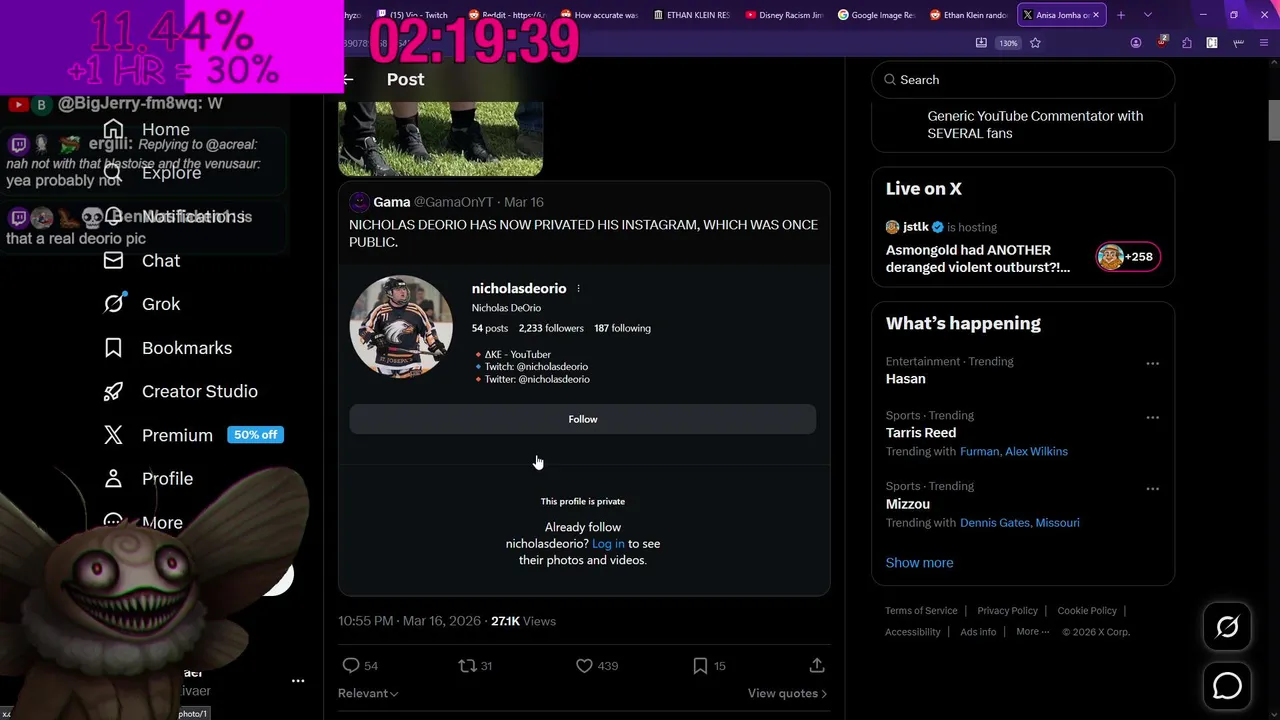Click three-dot menu beside Tarris Reed trend
Image resolution: width=1280 pixels, height=720 pixels.
[x=1152, y=417]
